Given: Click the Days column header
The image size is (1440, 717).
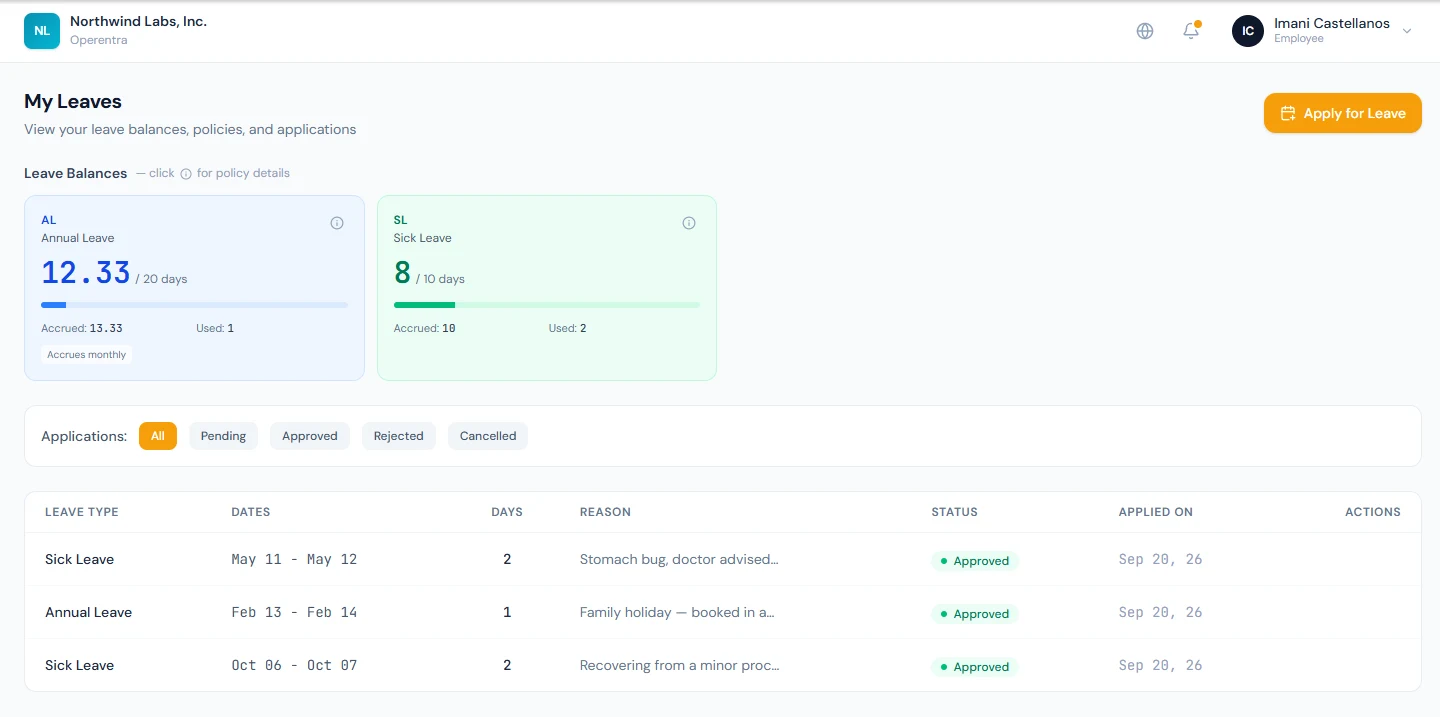Looking at the screenshot, I should (507, 512).
